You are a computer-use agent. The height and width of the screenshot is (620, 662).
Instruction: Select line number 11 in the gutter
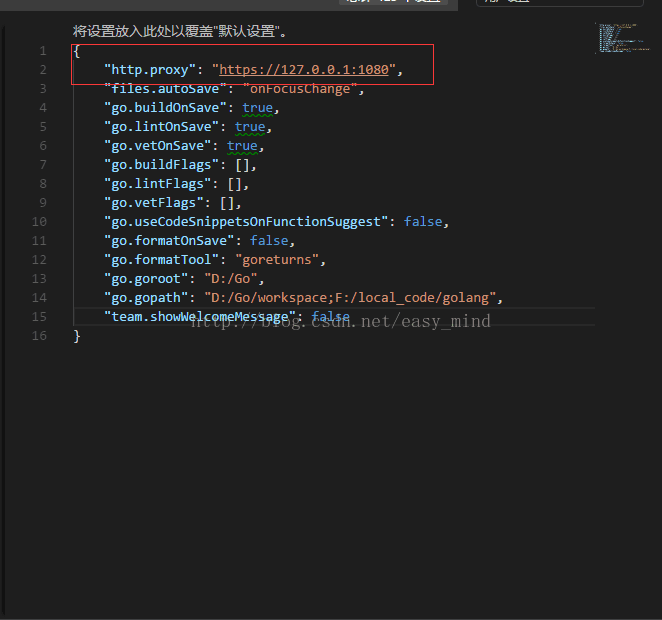coord(39,241)
